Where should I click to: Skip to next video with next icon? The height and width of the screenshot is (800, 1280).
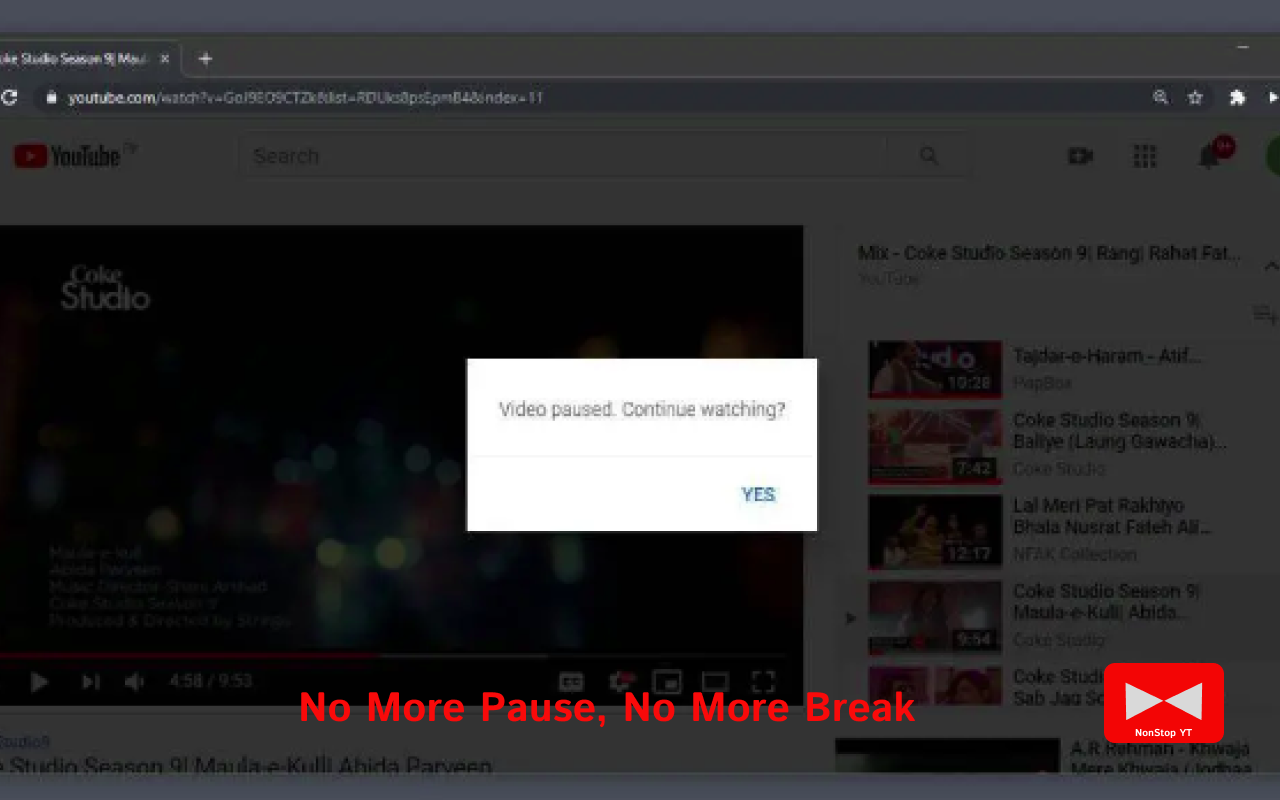(x=90, y=681)
